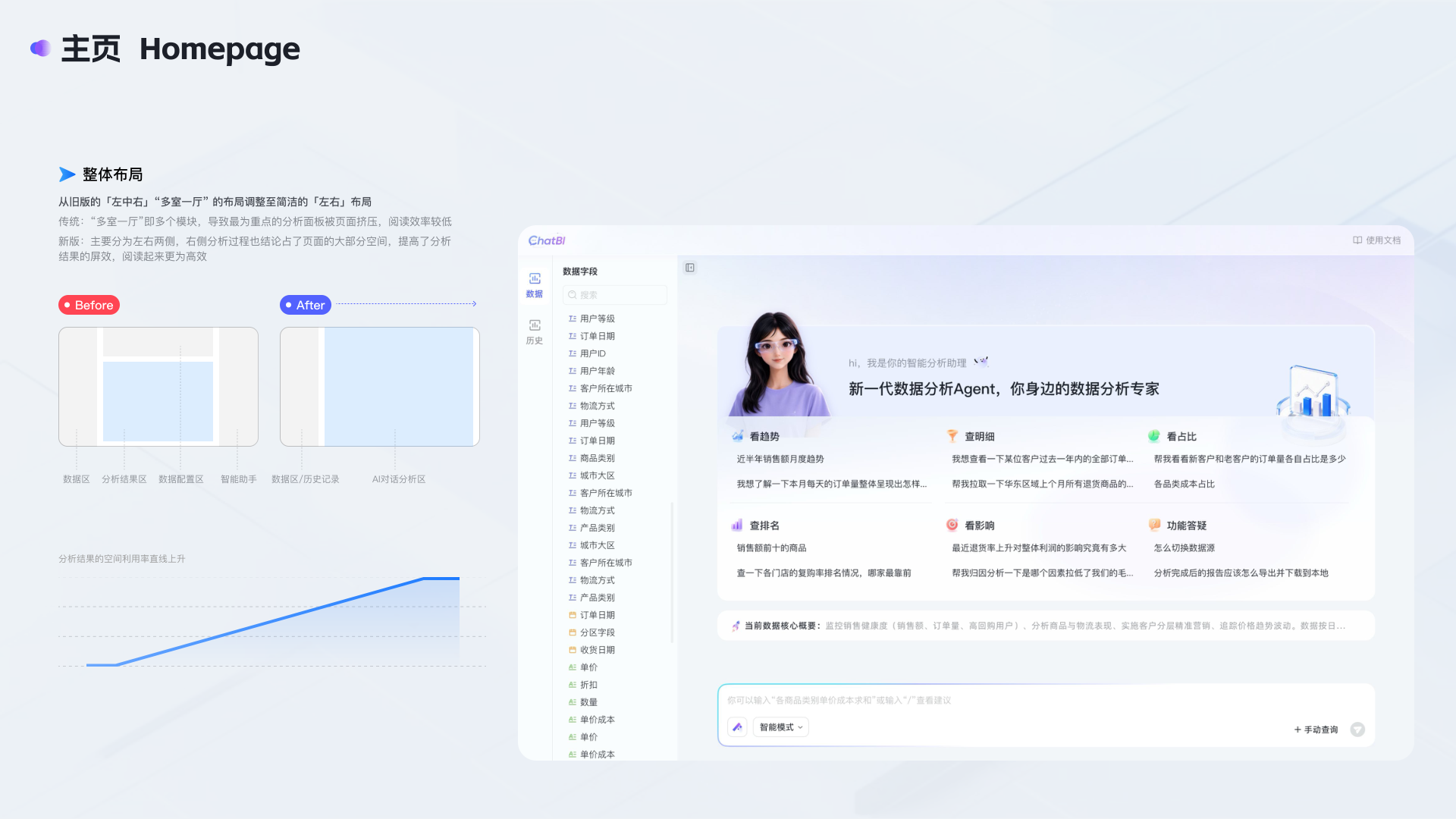1456x819 pixels.
Task: Select the 数量 field
Action: 588,702
